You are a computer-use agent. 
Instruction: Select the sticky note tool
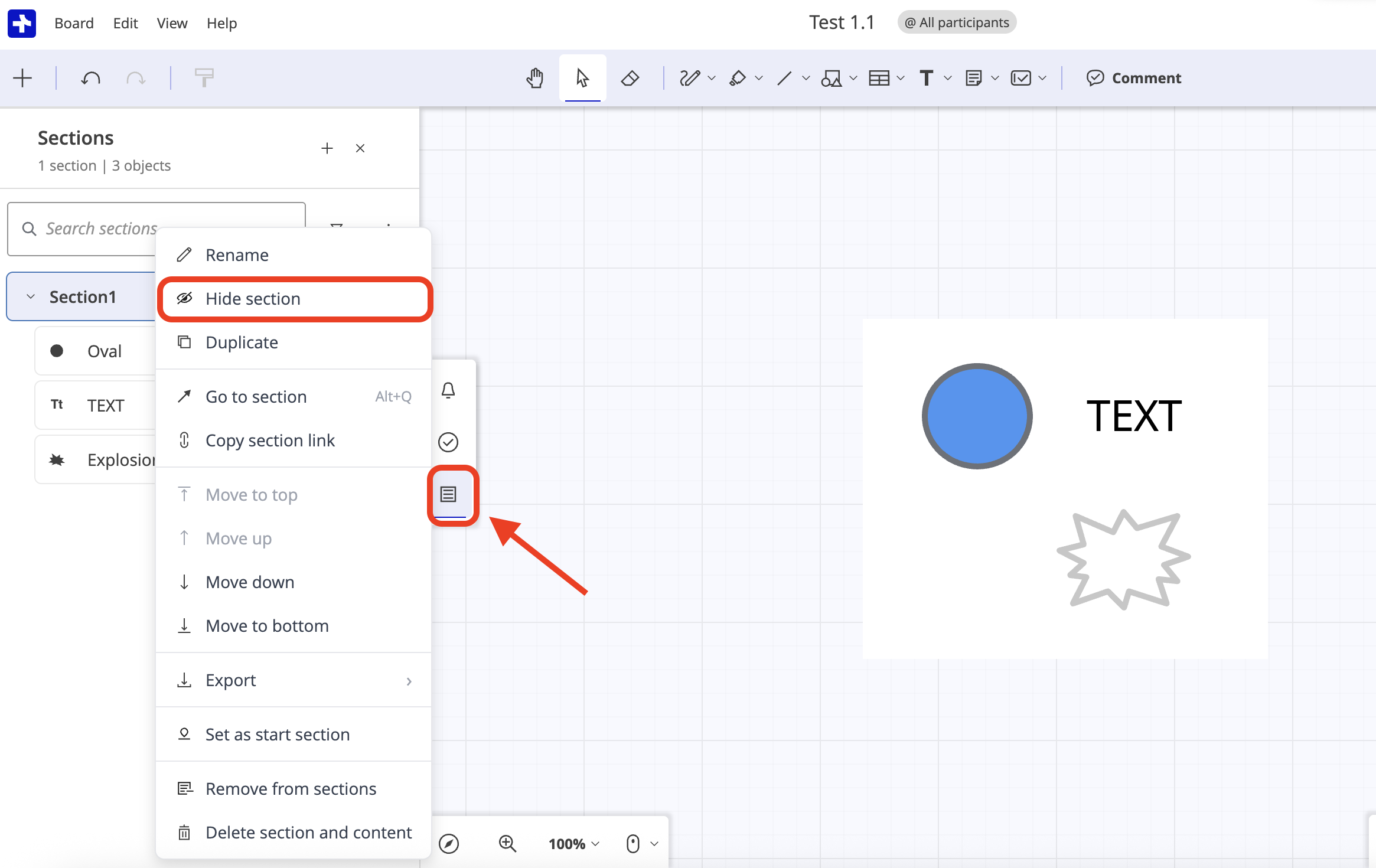click(974, 78)
